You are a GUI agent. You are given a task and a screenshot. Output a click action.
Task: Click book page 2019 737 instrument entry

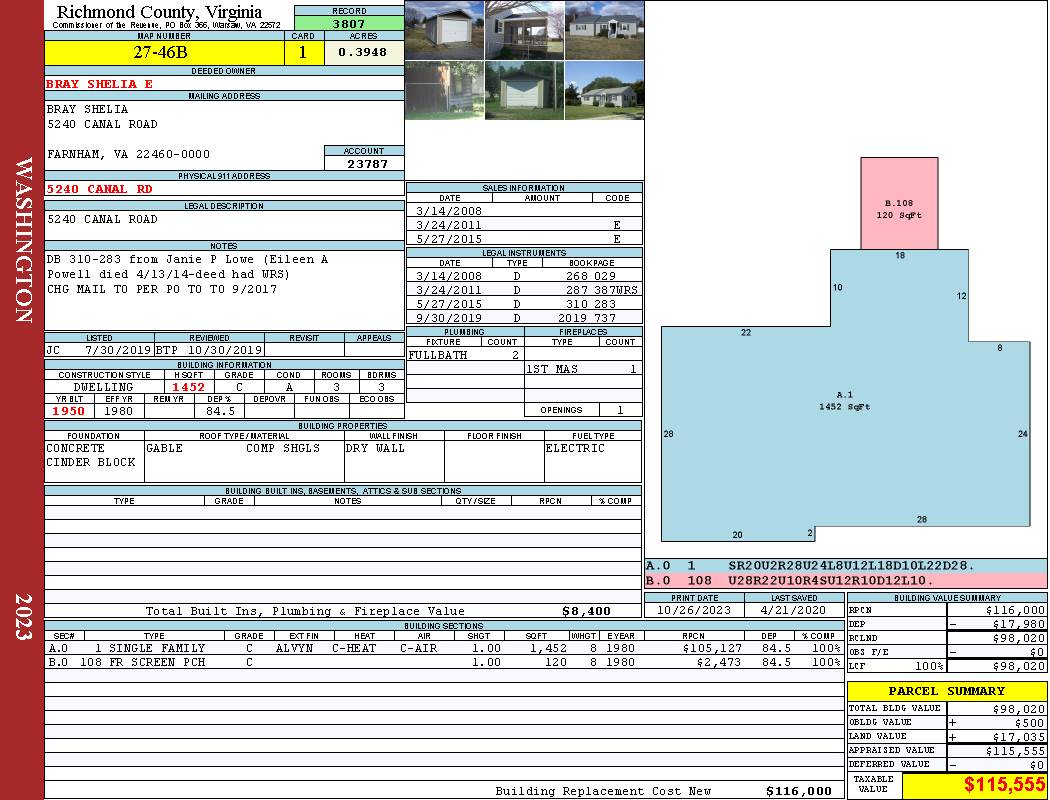pyautogui.click(x=587, y=318)
